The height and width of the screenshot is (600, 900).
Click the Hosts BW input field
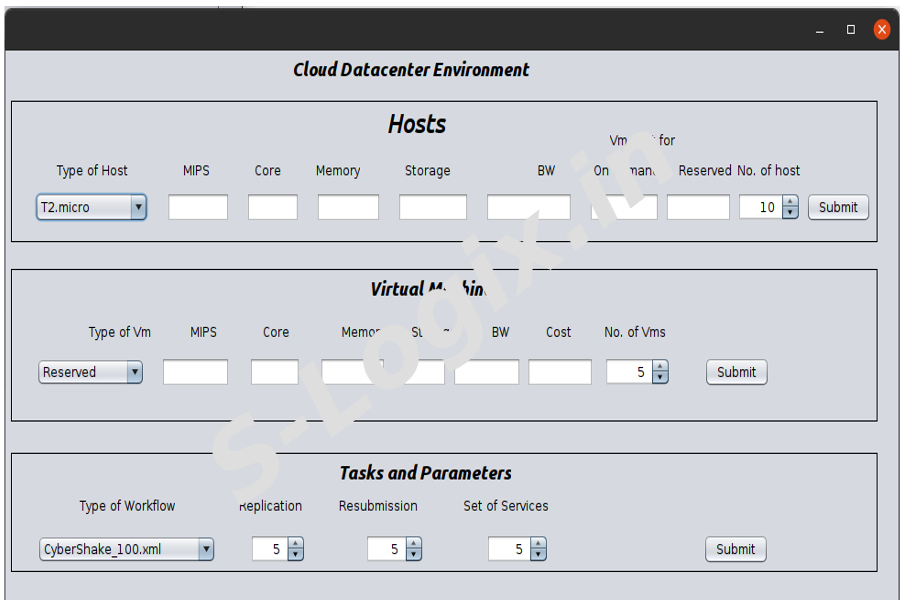click(528, 208)
